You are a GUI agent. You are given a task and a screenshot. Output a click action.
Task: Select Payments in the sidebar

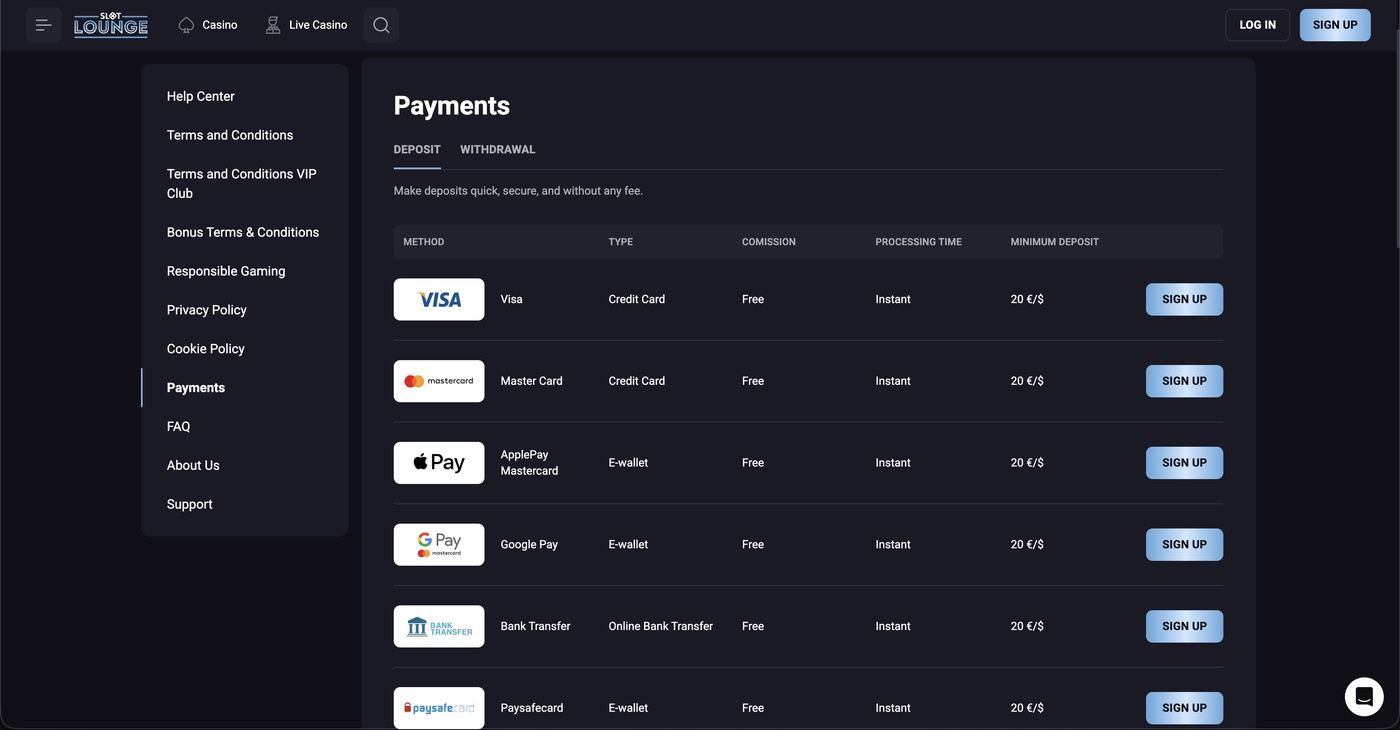(196, 388)
